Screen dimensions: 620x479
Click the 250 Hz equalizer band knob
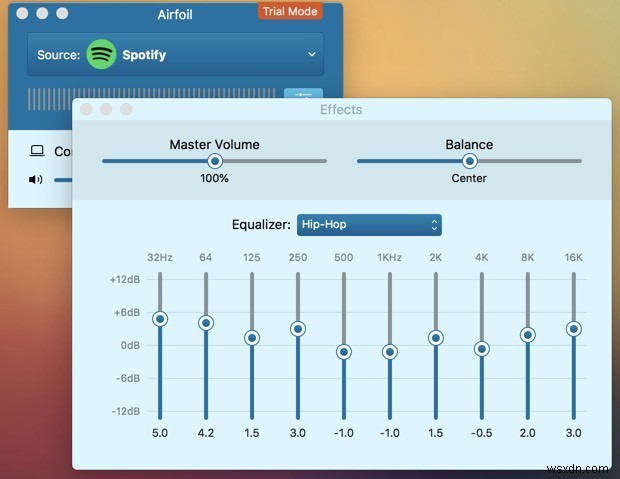click(x=298, y=329)
